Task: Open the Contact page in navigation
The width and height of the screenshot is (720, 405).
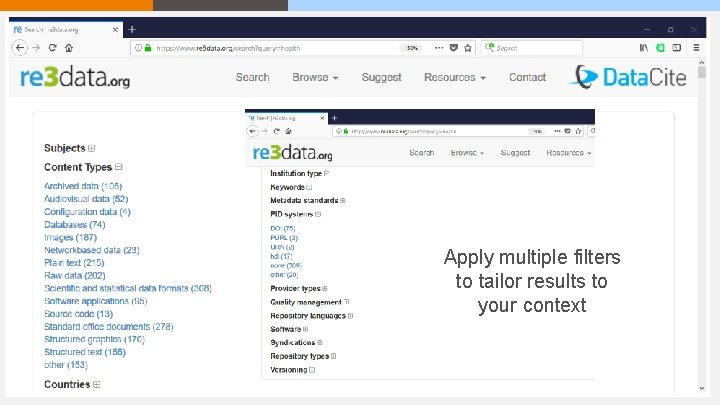Action: [x=527, y=77]
